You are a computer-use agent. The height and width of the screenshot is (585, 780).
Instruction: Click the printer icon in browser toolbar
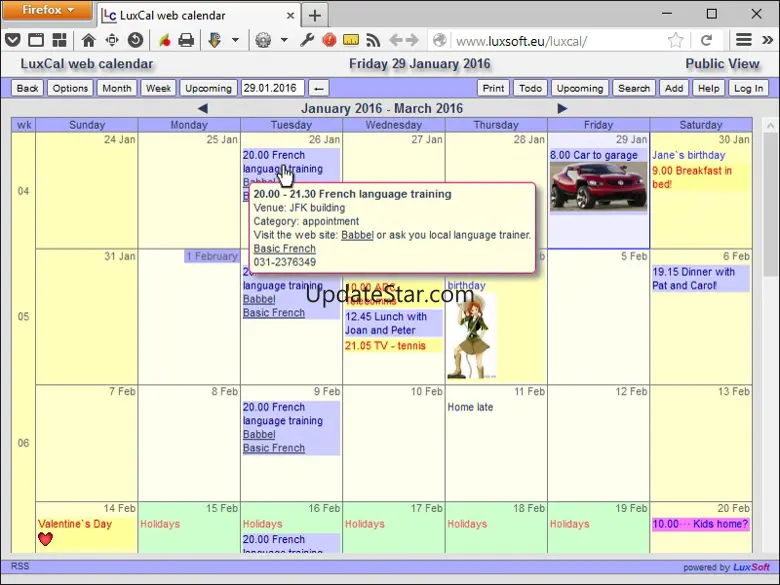point(185,40)
